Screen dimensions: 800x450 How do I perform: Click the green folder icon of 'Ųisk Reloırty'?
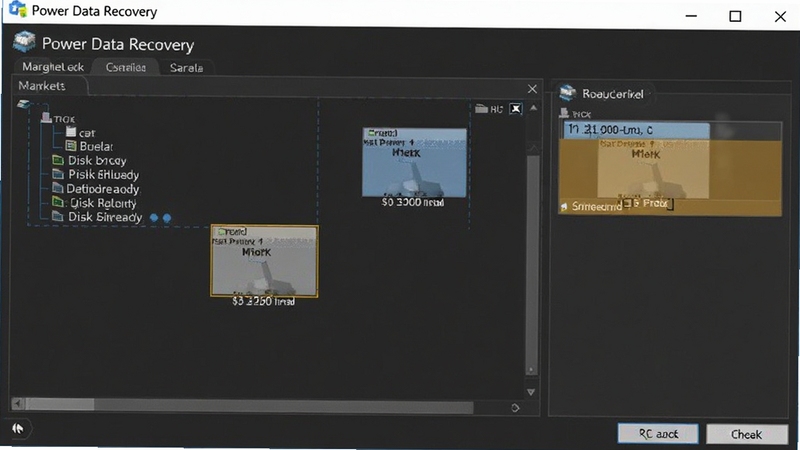click(58, 202)
